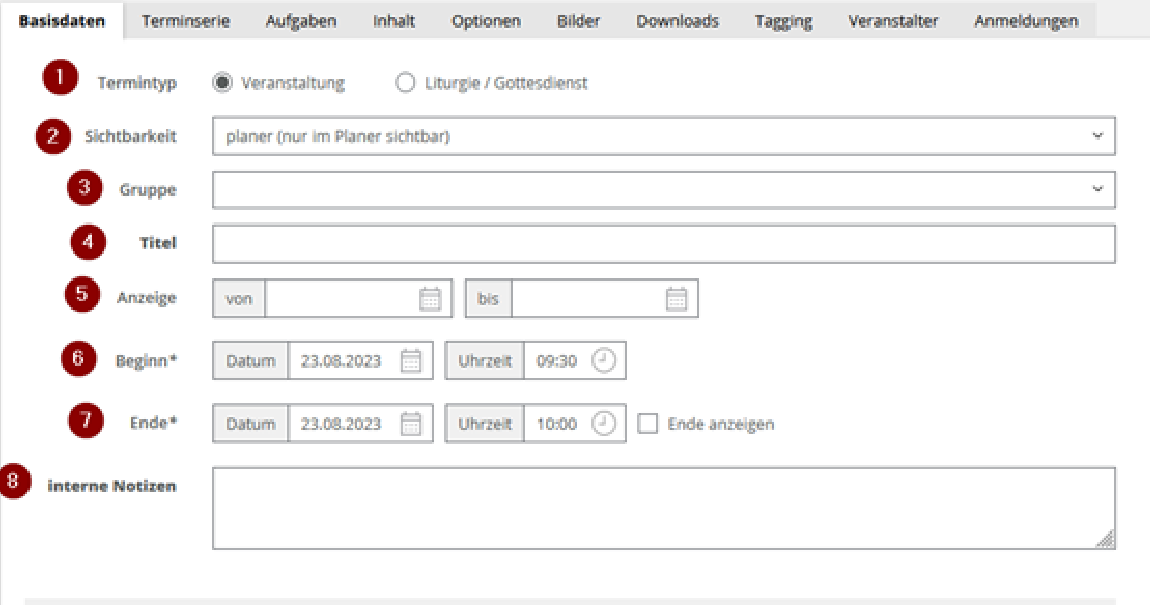Image resolution: width=1150 pixels, height=605 pixels.
Task: Select the Veranstaltung radio button
Action: (x=223, y=84)
